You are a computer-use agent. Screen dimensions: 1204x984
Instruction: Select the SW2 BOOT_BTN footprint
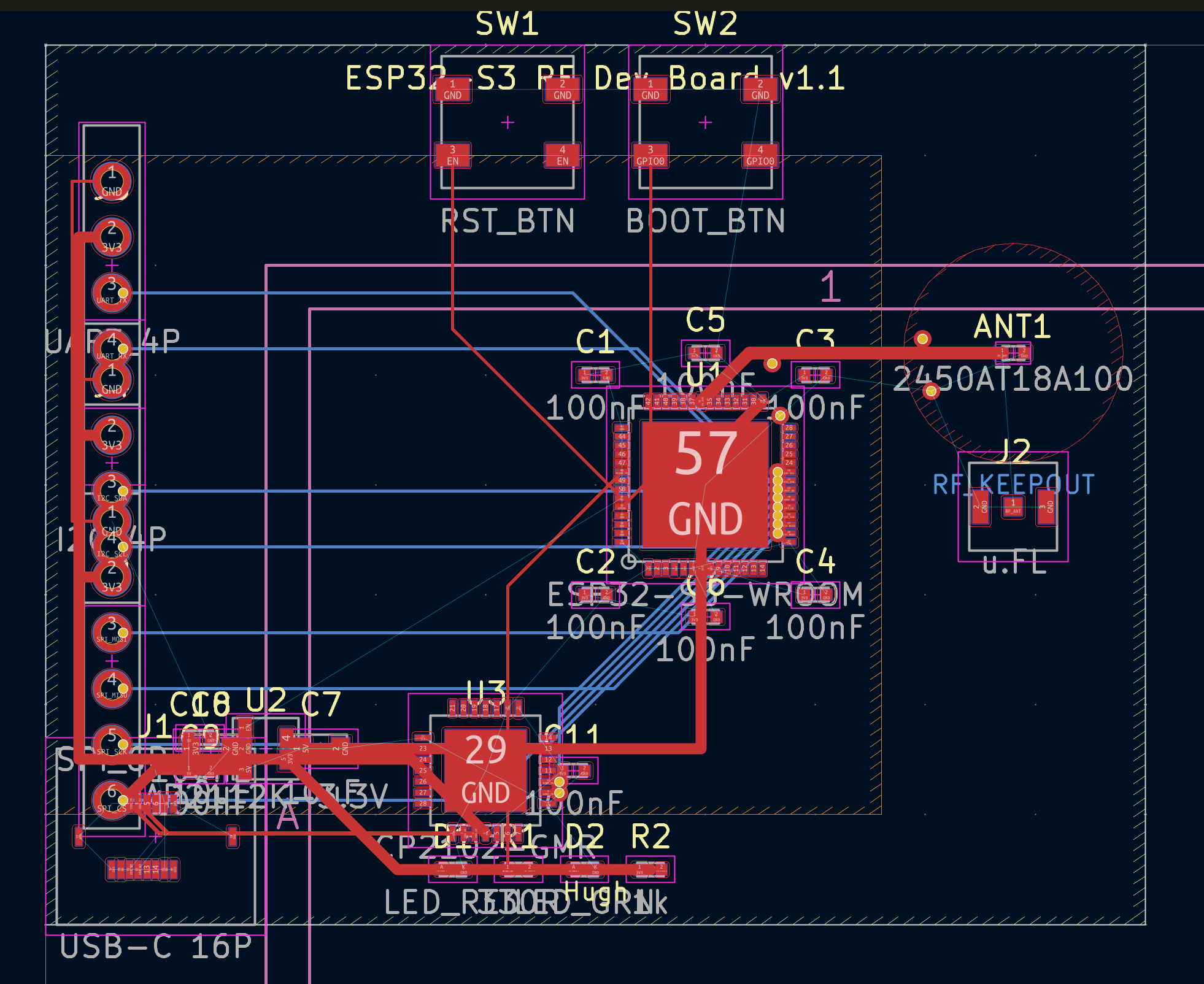(704, 121)
